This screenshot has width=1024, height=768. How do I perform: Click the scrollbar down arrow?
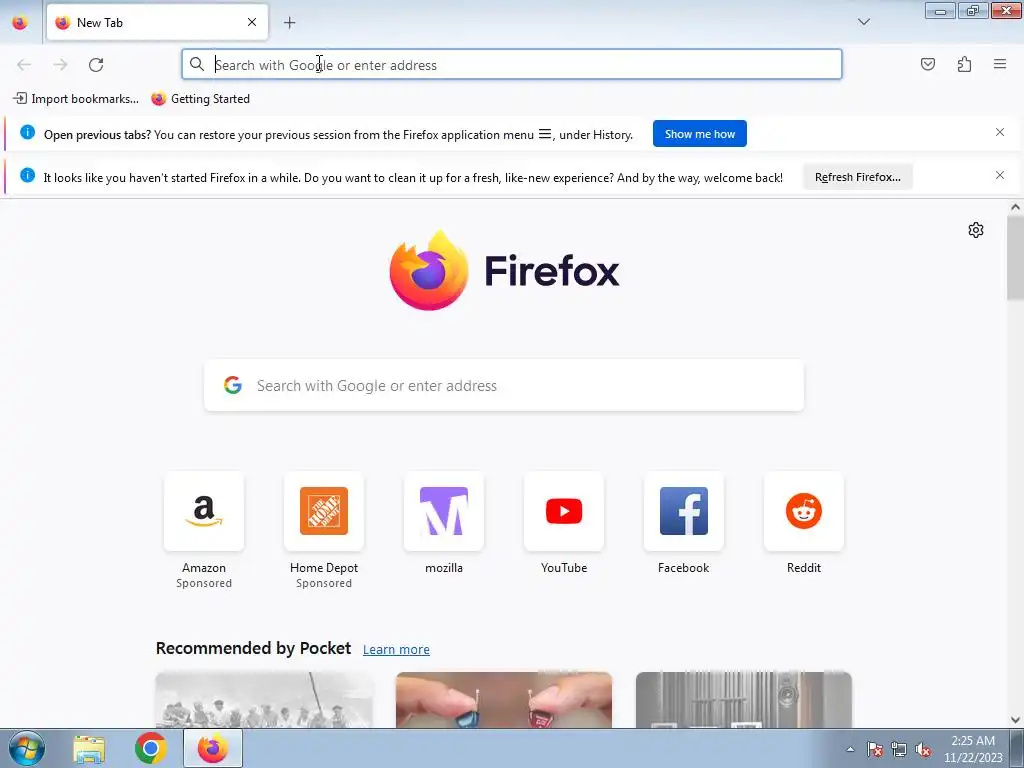click(1015, 720)
